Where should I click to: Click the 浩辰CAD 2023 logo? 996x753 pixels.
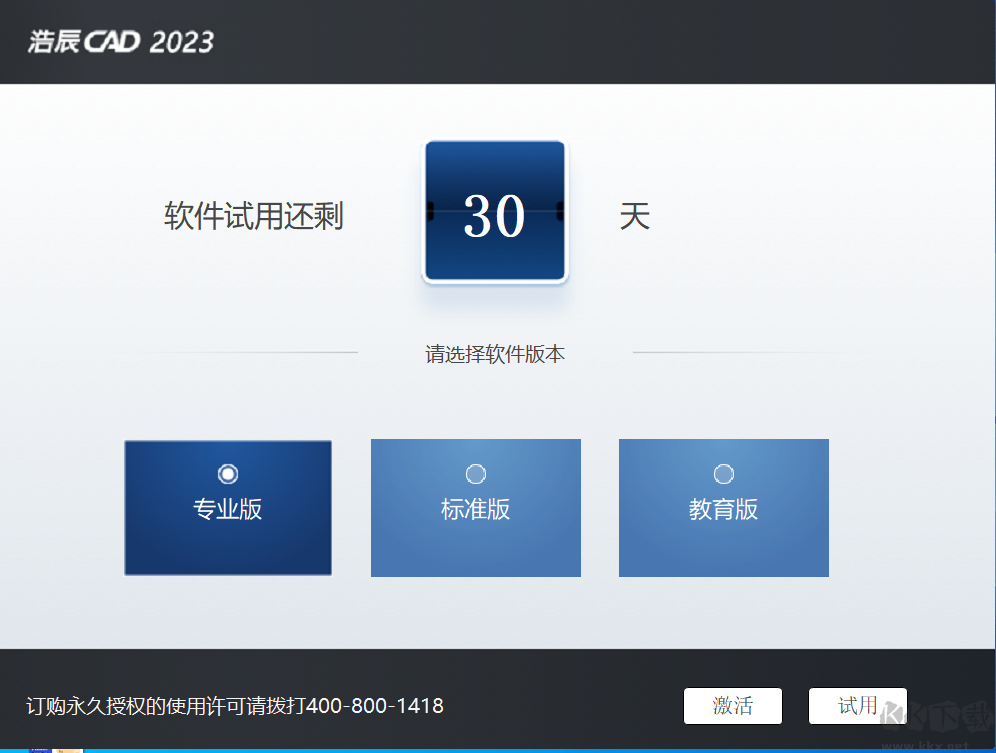point(120,42)
